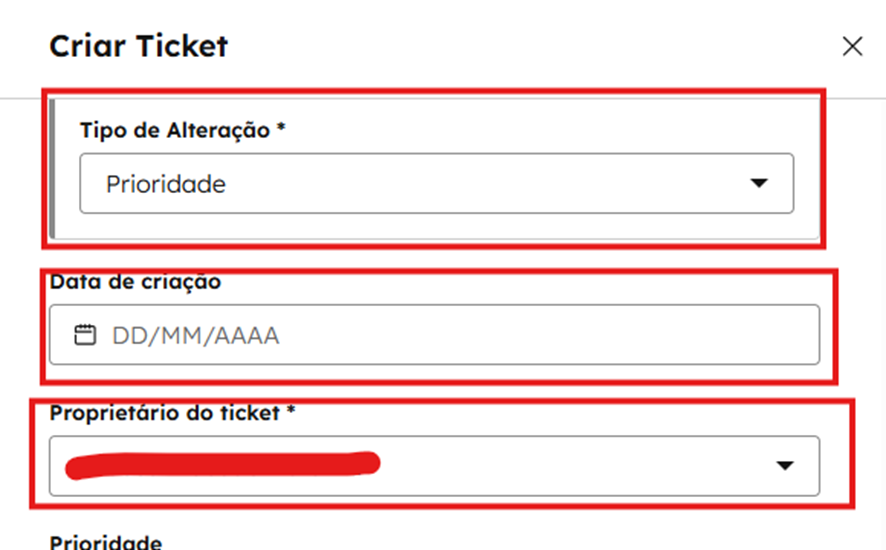886x550 pixels.
Task: Click the DD/MM/AAAA placeholder text
Action: pos(195,335)
